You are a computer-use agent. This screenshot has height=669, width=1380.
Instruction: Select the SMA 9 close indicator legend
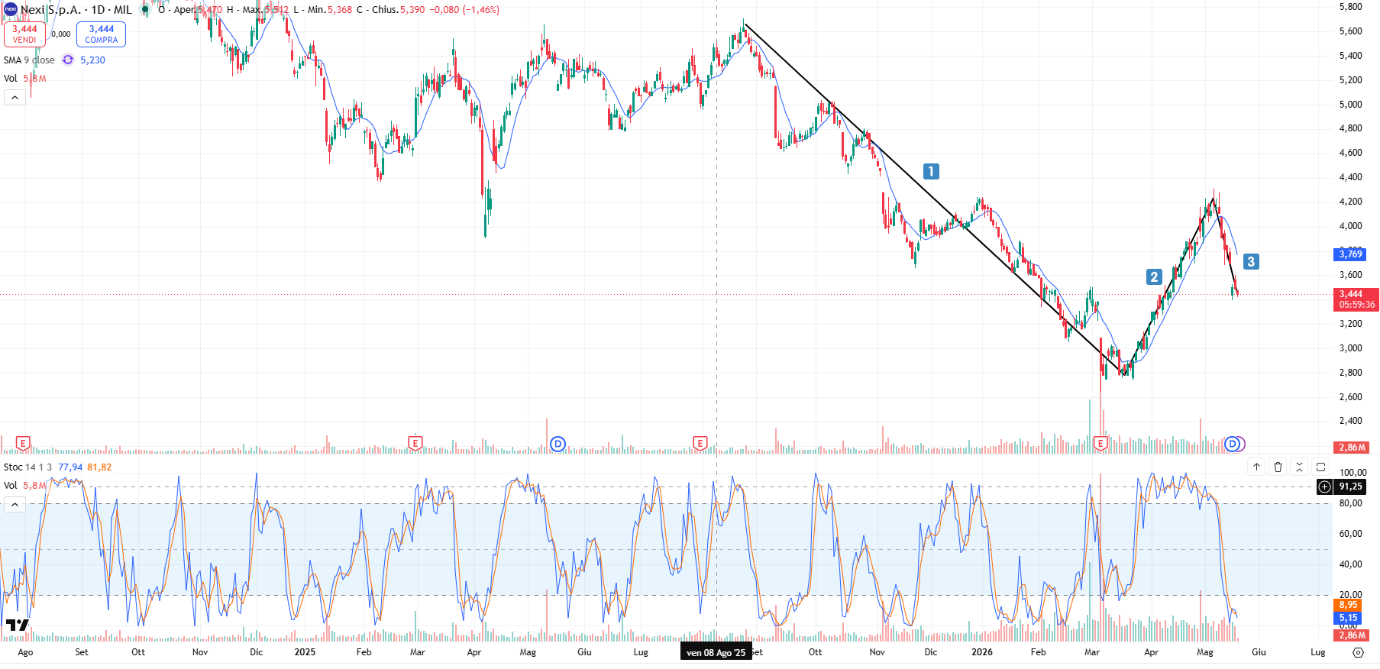click(x=29, y=60)
